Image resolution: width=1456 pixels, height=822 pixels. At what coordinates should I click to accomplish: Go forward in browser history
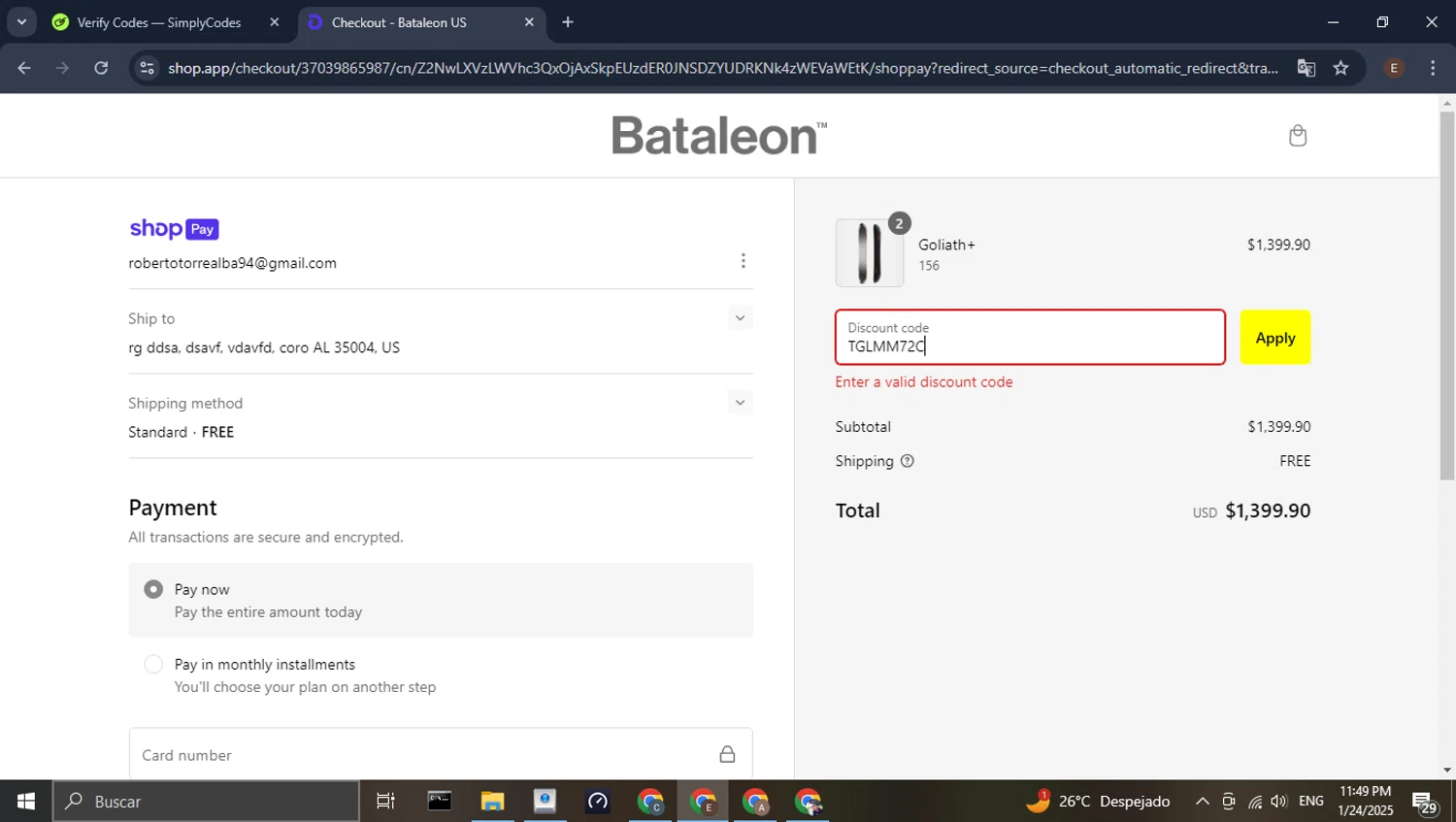[x=62, y=68]
